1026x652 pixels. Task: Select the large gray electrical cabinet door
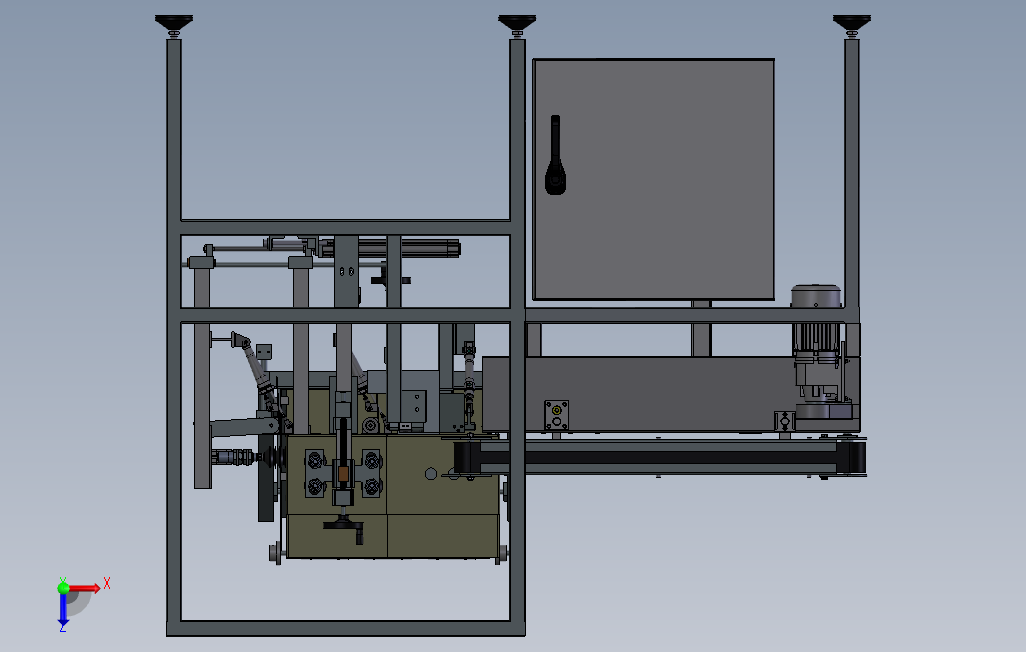click(654, 179)
